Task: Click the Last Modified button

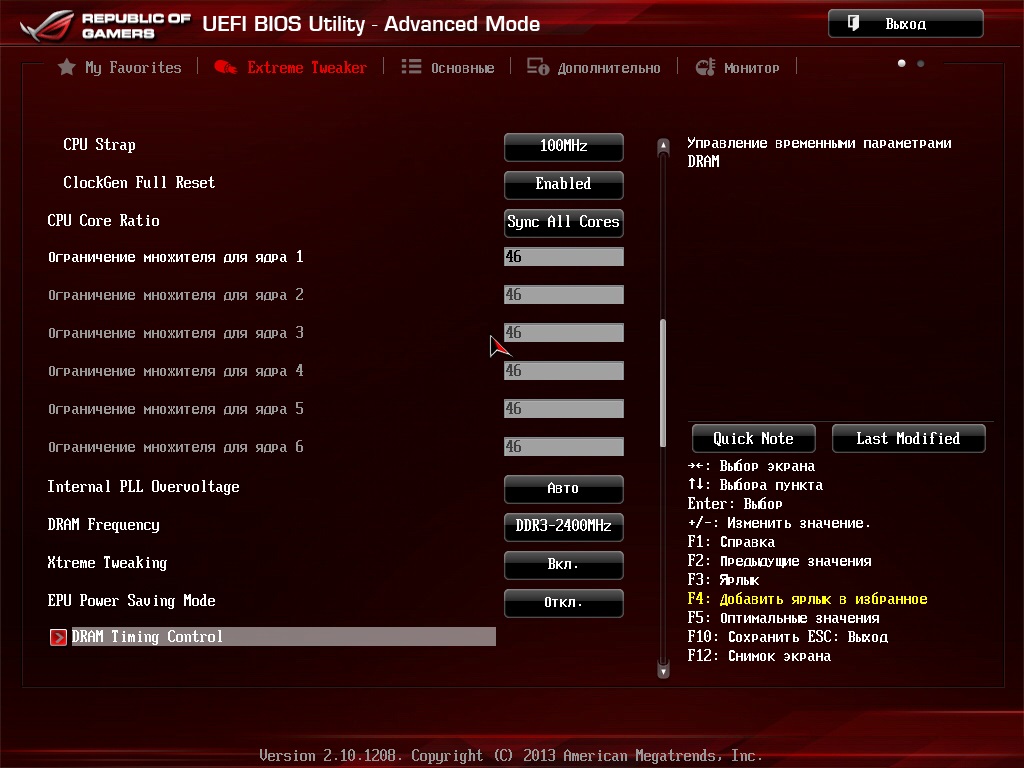Action: 908,438
